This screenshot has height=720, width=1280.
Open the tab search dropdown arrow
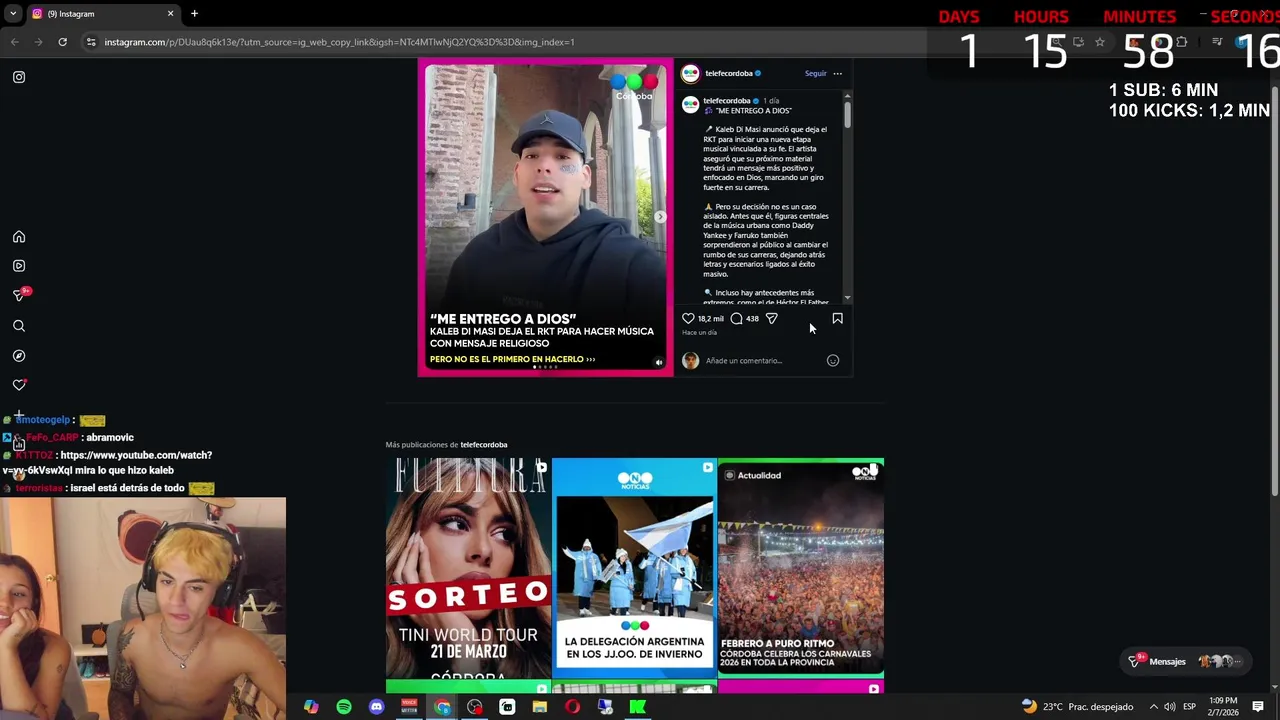point(14,14)
